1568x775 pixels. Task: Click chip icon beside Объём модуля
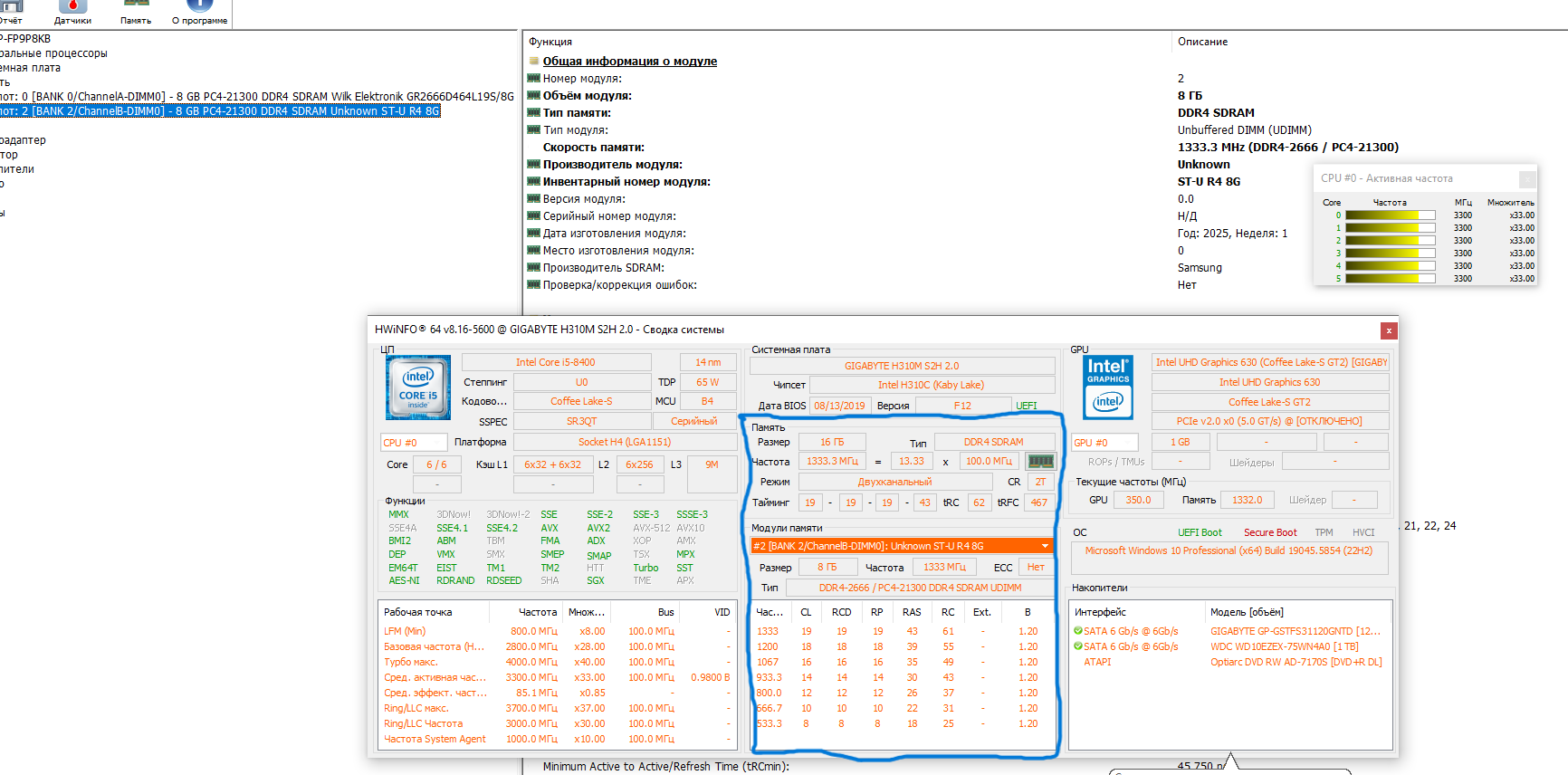click(x=533, y=96)
